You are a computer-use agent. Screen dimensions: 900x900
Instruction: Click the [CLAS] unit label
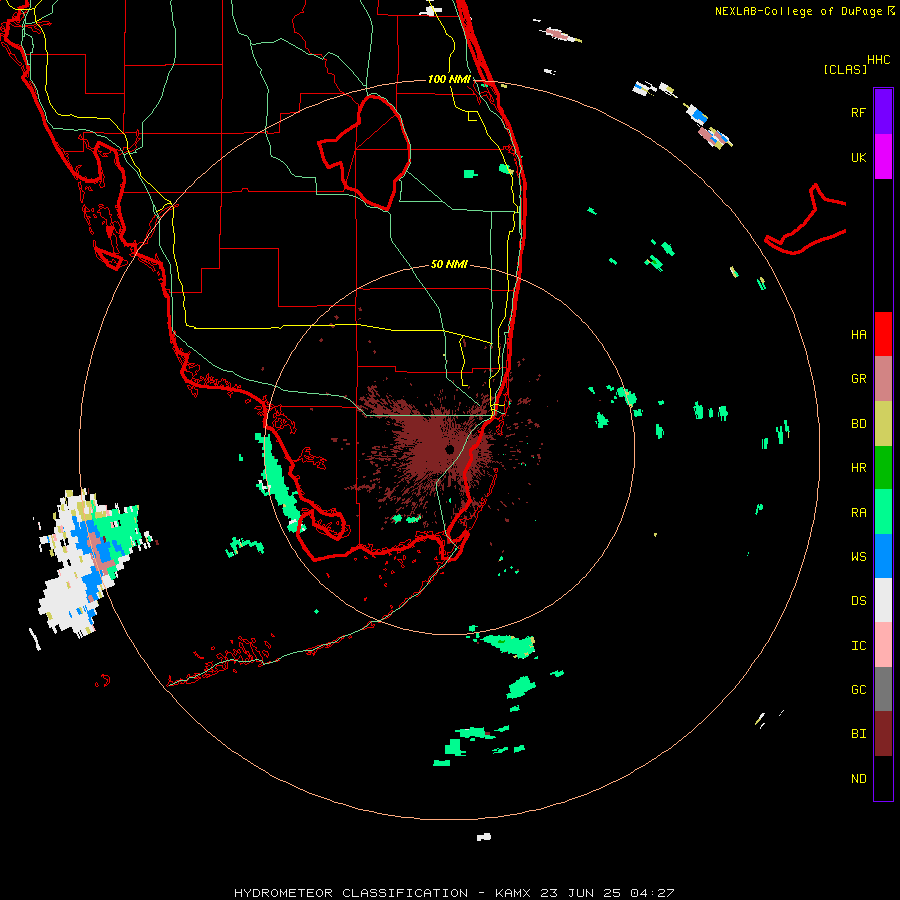pyautogui.click(x=845, y=69)
